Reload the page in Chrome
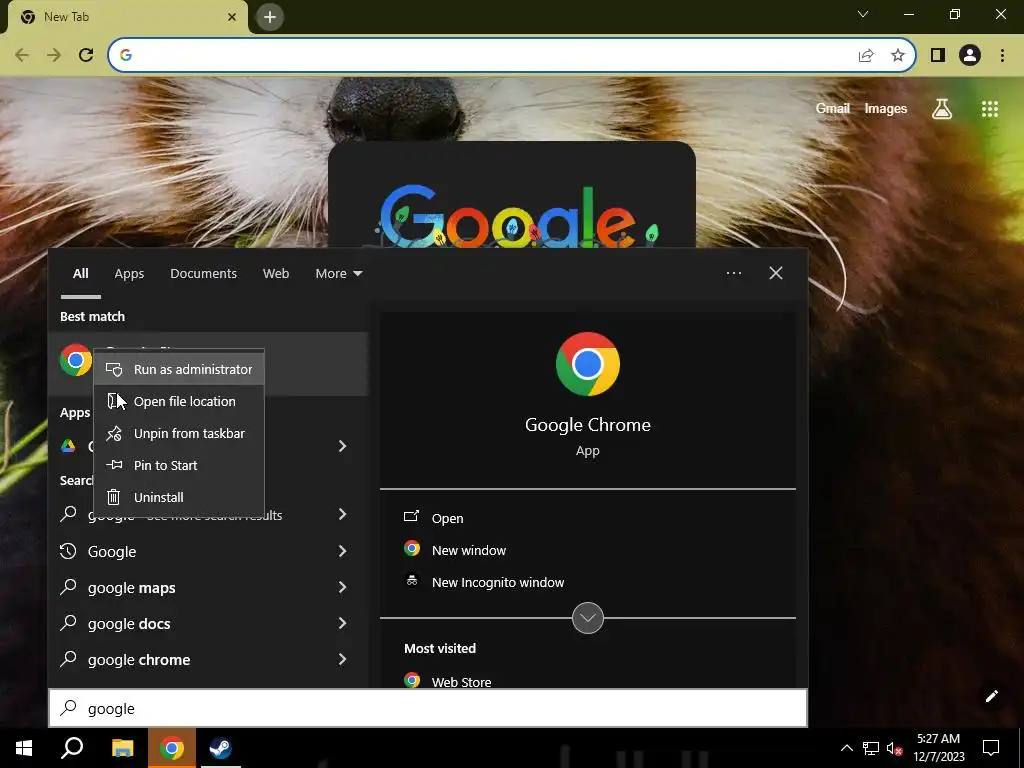1024x768 pixels. pos(86,55)
